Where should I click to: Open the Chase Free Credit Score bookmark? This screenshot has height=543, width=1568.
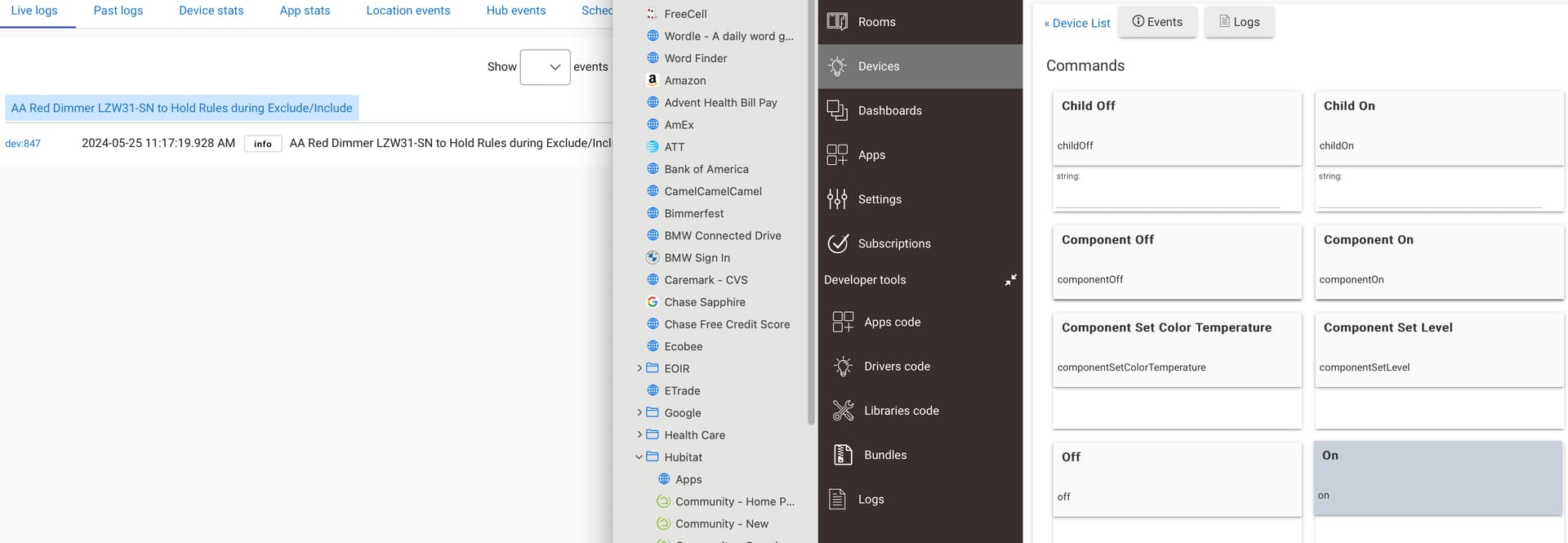coord(727,324)
